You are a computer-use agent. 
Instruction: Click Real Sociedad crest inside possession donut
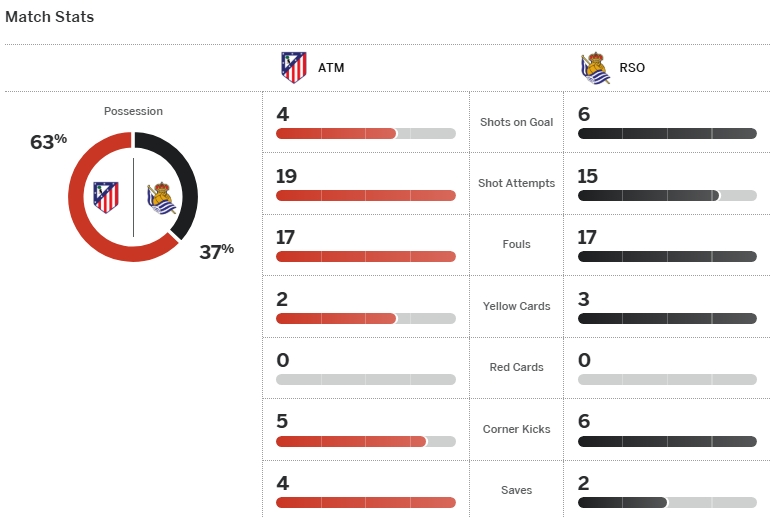pyautogui.click(x=161, y=197)
